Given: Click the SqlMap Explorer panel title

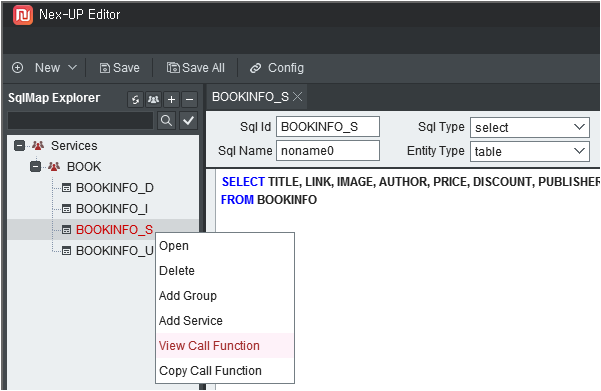Looking at the screenshot, I should click(x=54, y=98).
